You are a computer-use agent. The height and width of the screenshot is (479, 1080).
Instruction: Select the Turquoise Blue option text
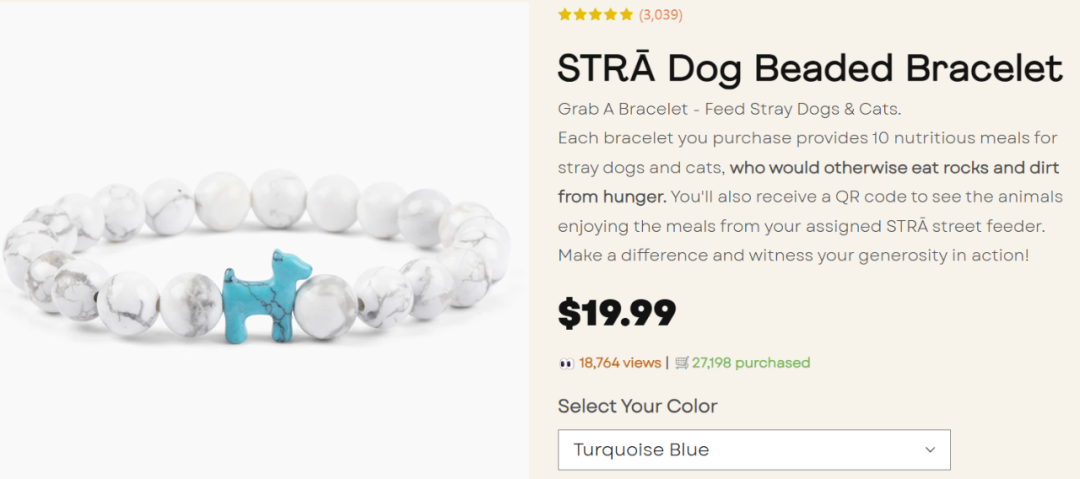(x=641, y=450)
